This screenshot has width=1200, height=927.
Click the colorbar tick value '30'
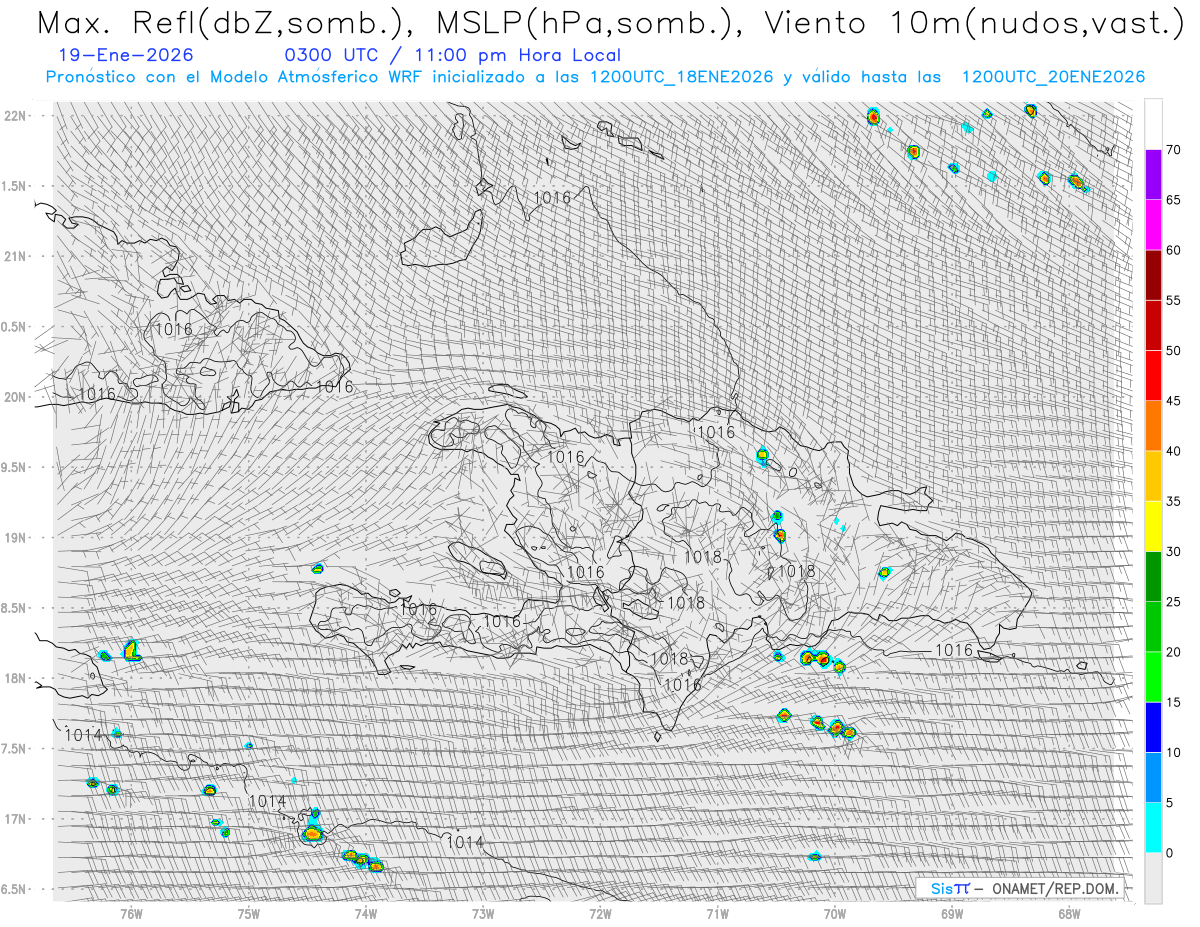[x=1173, y=552]
